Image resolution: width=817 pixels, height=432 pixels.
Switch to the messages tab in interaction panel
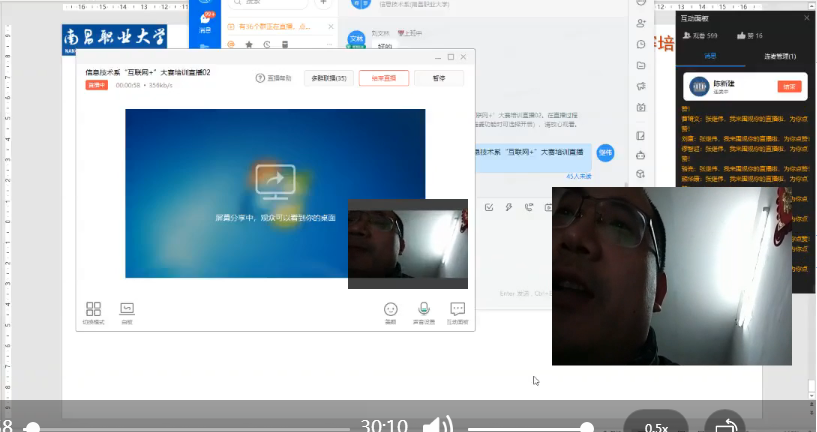[x=710, y=56]
